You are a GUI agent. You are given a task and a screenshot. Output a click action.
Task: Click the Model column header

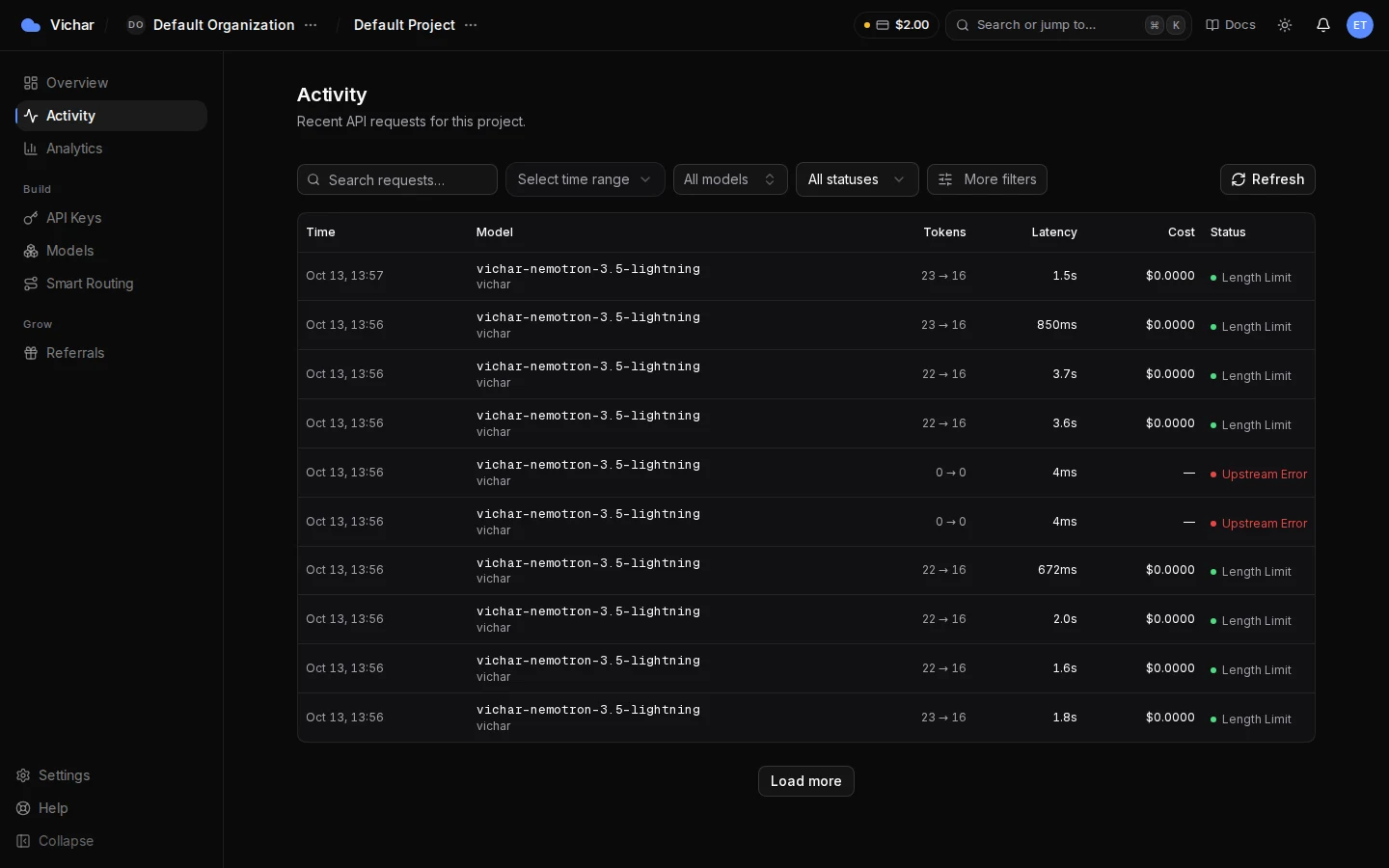495,232
